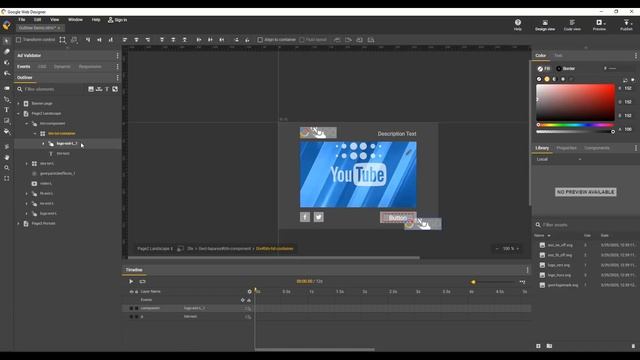Click the Sign in button
Viewport: 640px width, 360px height.
click(x=118, y=20)
